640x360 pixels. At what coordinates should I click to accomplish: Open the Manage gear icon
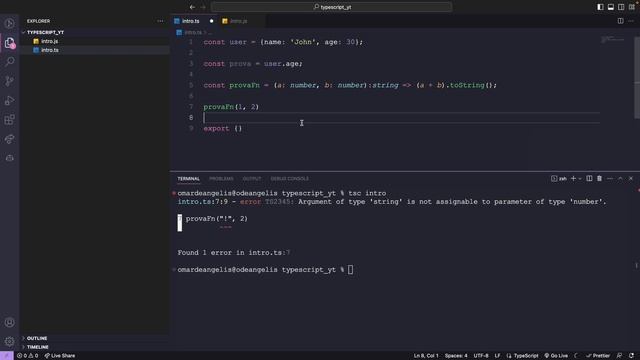(9, 341)
